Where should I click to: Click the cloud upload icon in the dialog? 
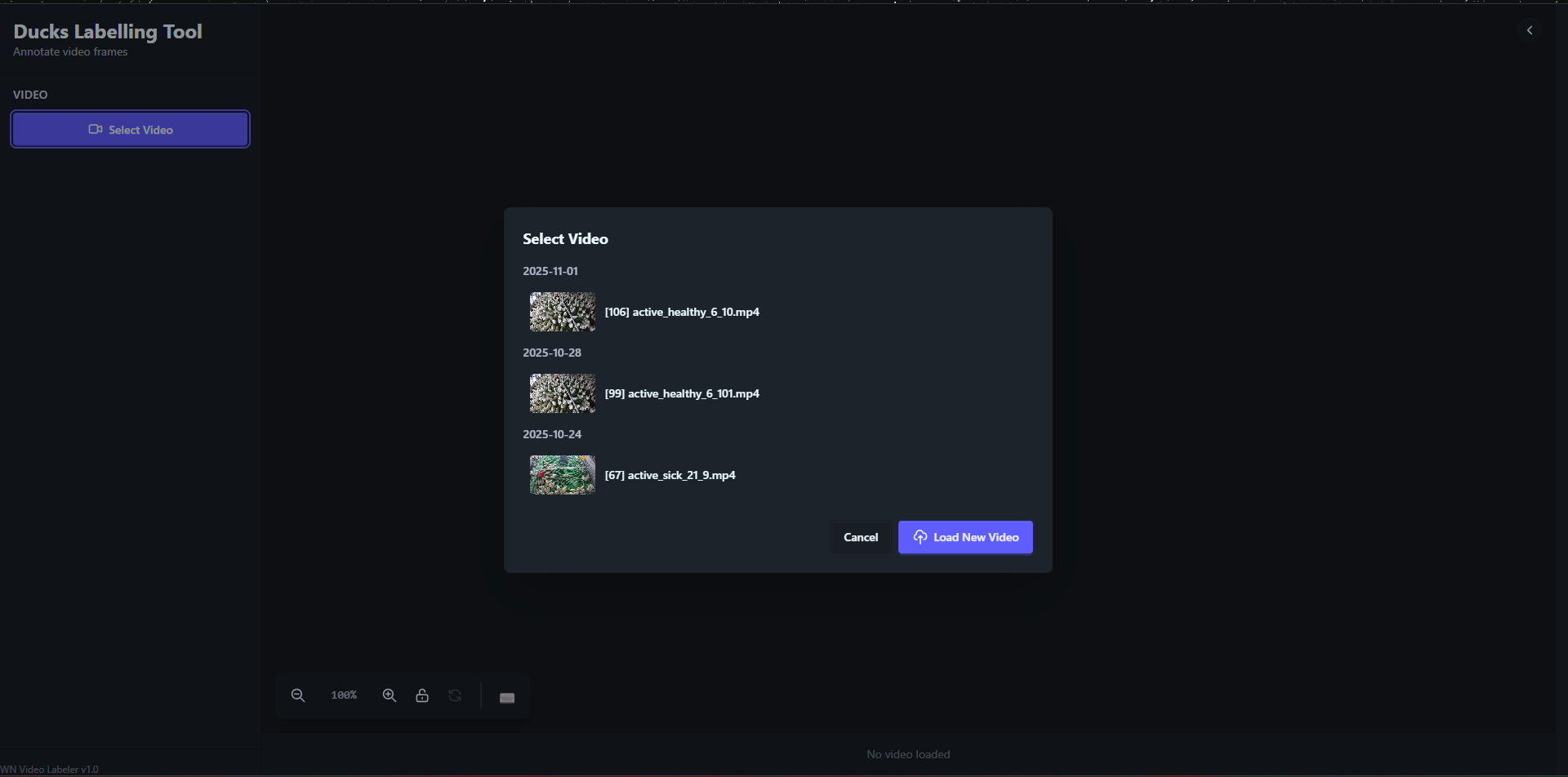(920, 537)
